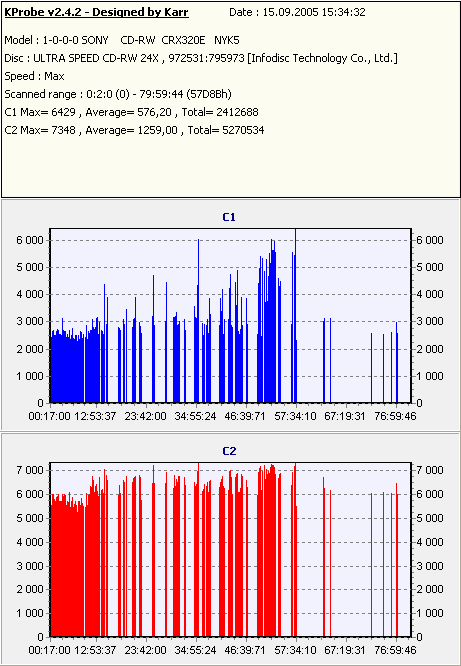
Task: Select the Date line in header
Action: [x=297, y=12]
